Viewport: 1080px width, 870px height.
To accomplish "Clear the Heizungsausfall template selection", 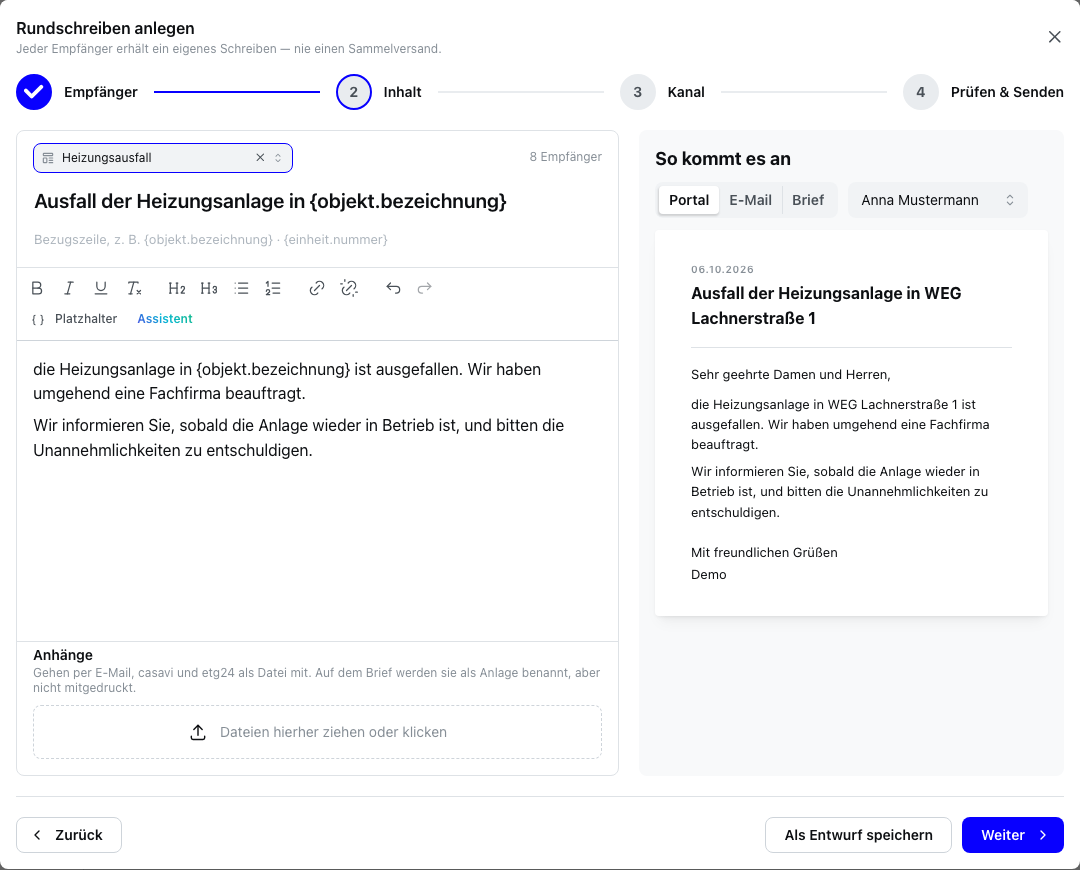I will 260,158.
